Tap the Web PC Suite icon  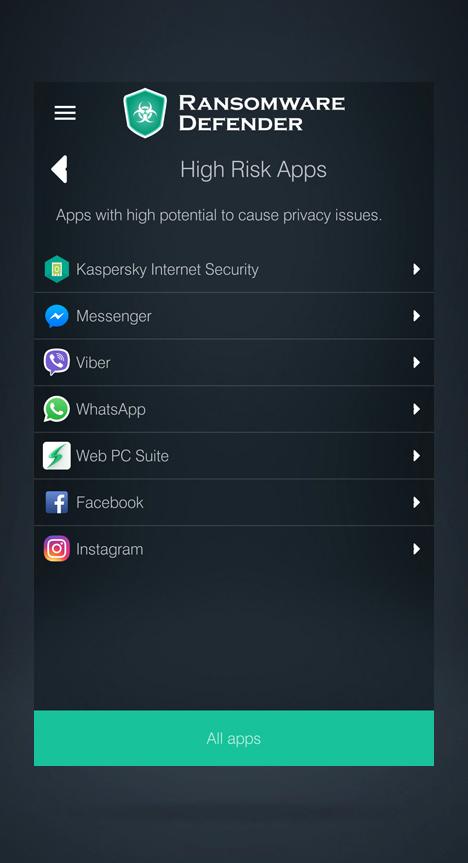click(57, 456)
